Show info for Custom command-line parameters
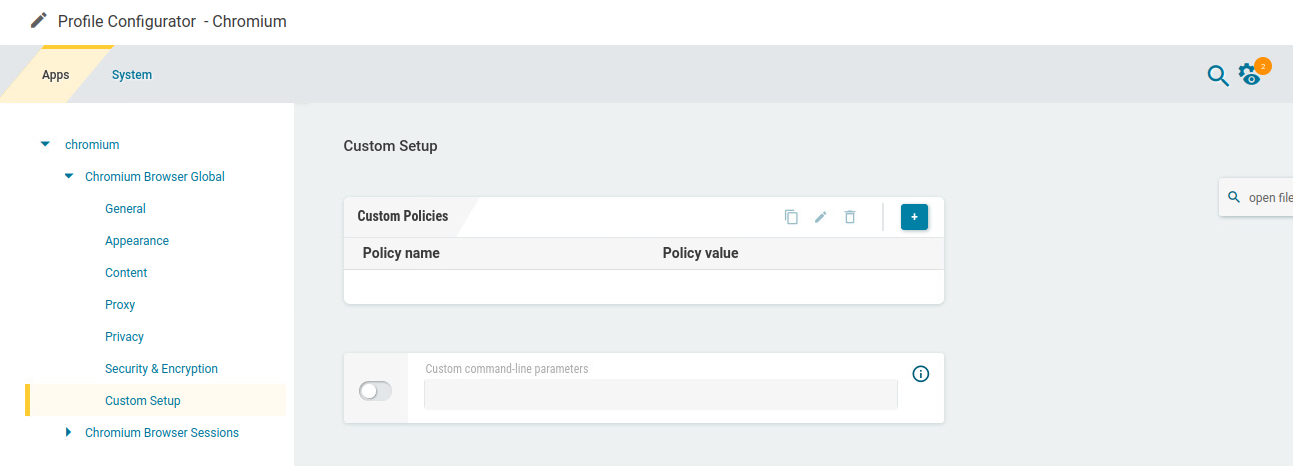1293x466 pixels. click(921, 374)
